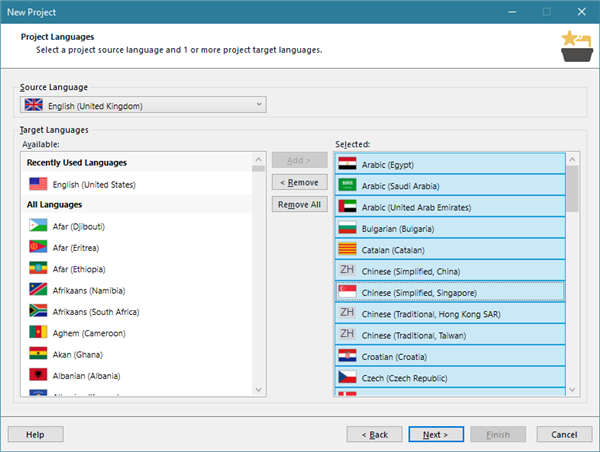Viewport: 600px width, 452px height.
Task: Go back using the Back button
Action: pos(374,434)
